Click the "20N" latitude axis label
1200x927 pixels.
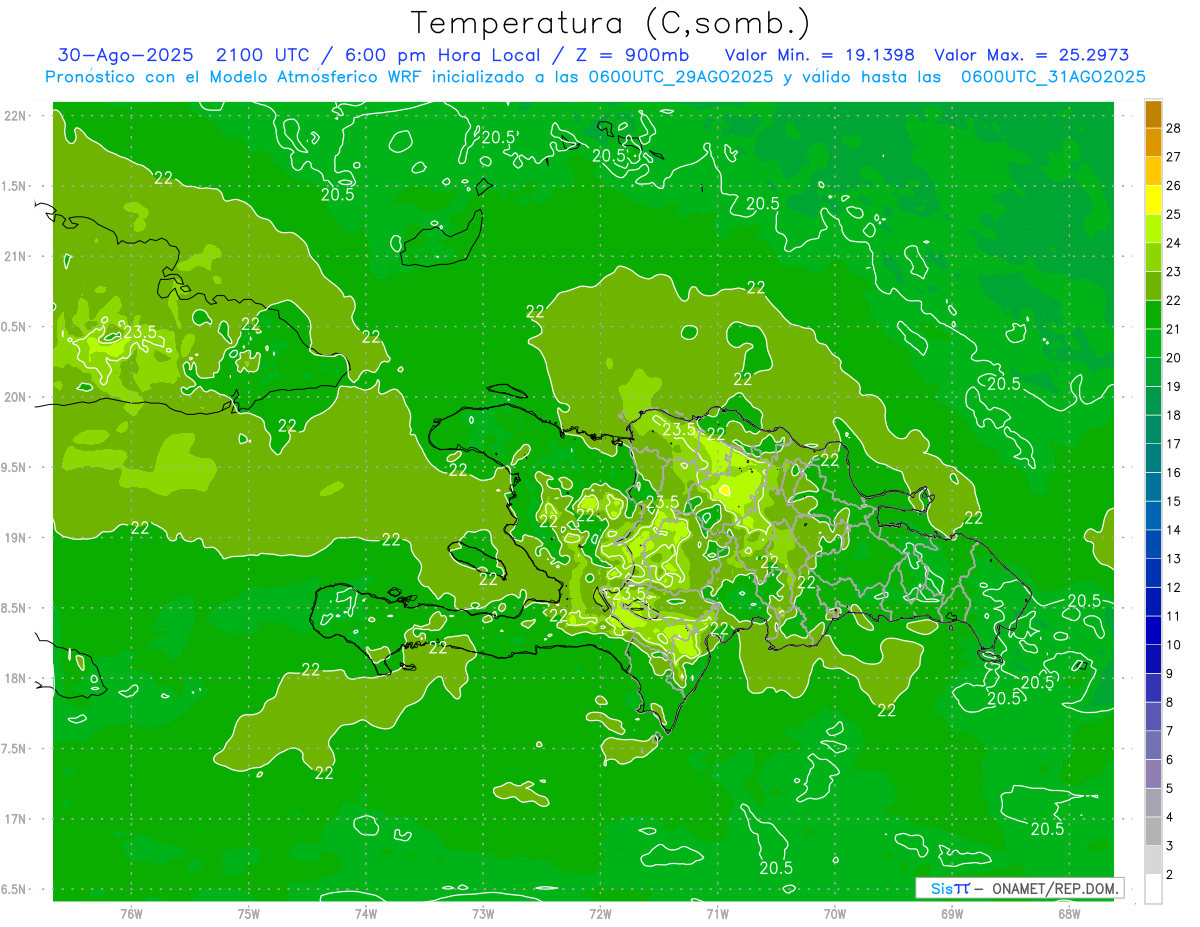coord(16,397)
